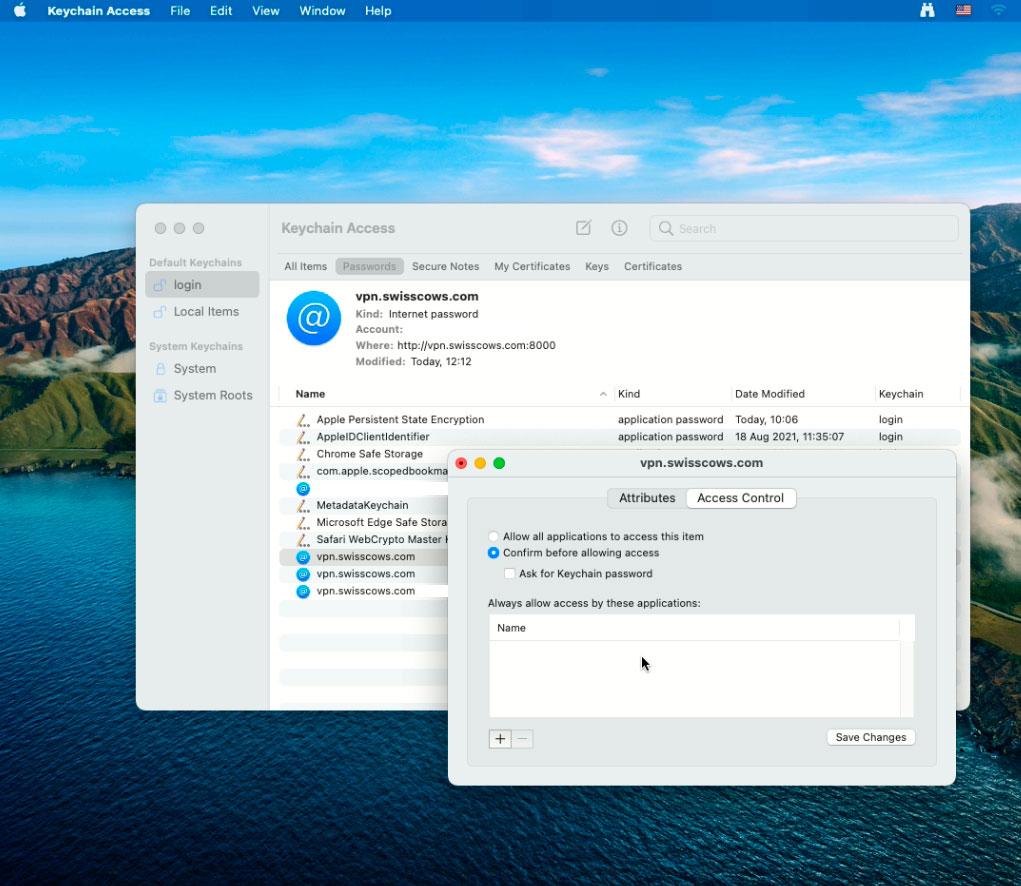Click the key icon beside Safari WebCrypto Master

[x=303, y=540]
